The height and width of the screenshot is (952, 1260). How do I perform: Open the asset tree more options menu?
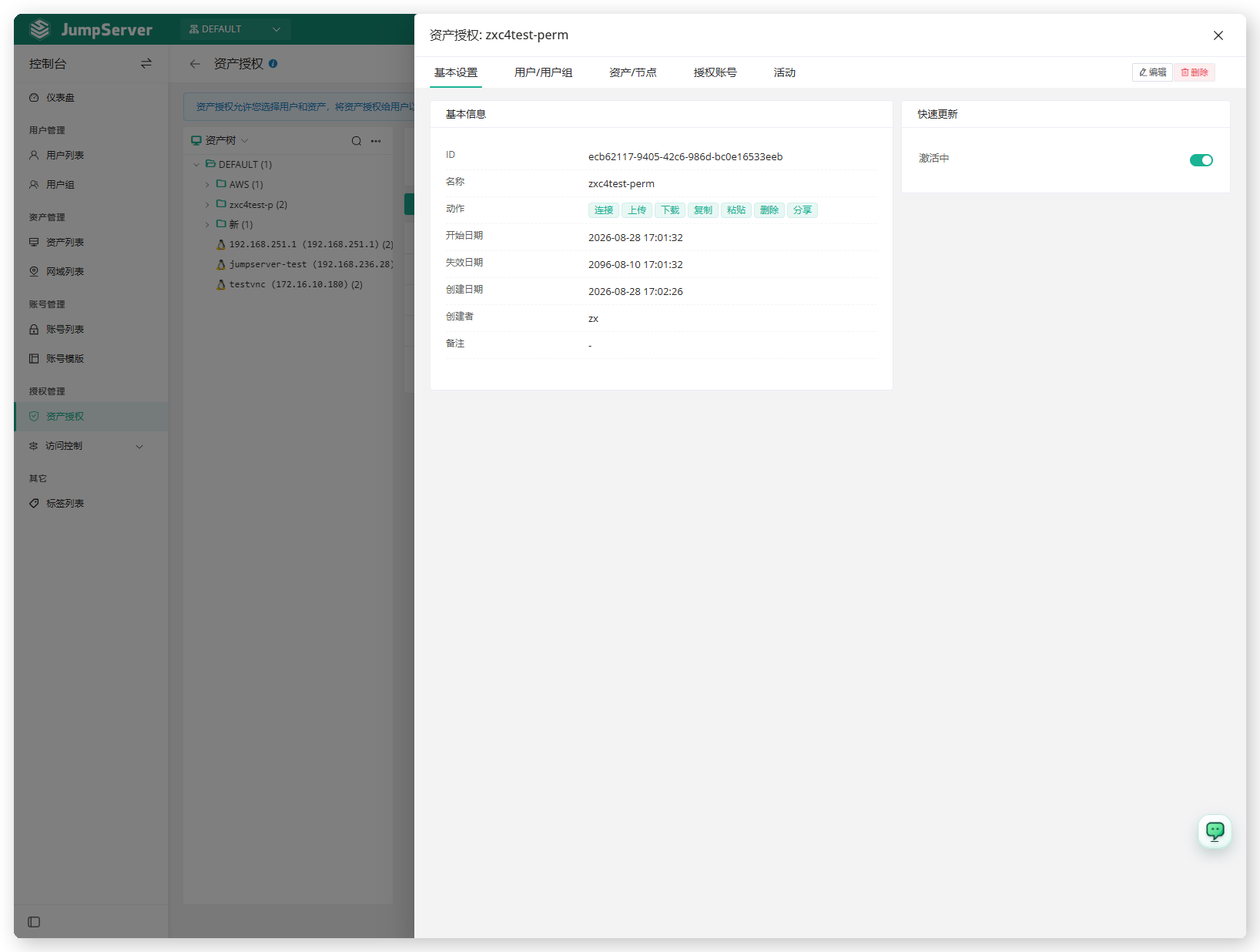(x=376, y=141)
